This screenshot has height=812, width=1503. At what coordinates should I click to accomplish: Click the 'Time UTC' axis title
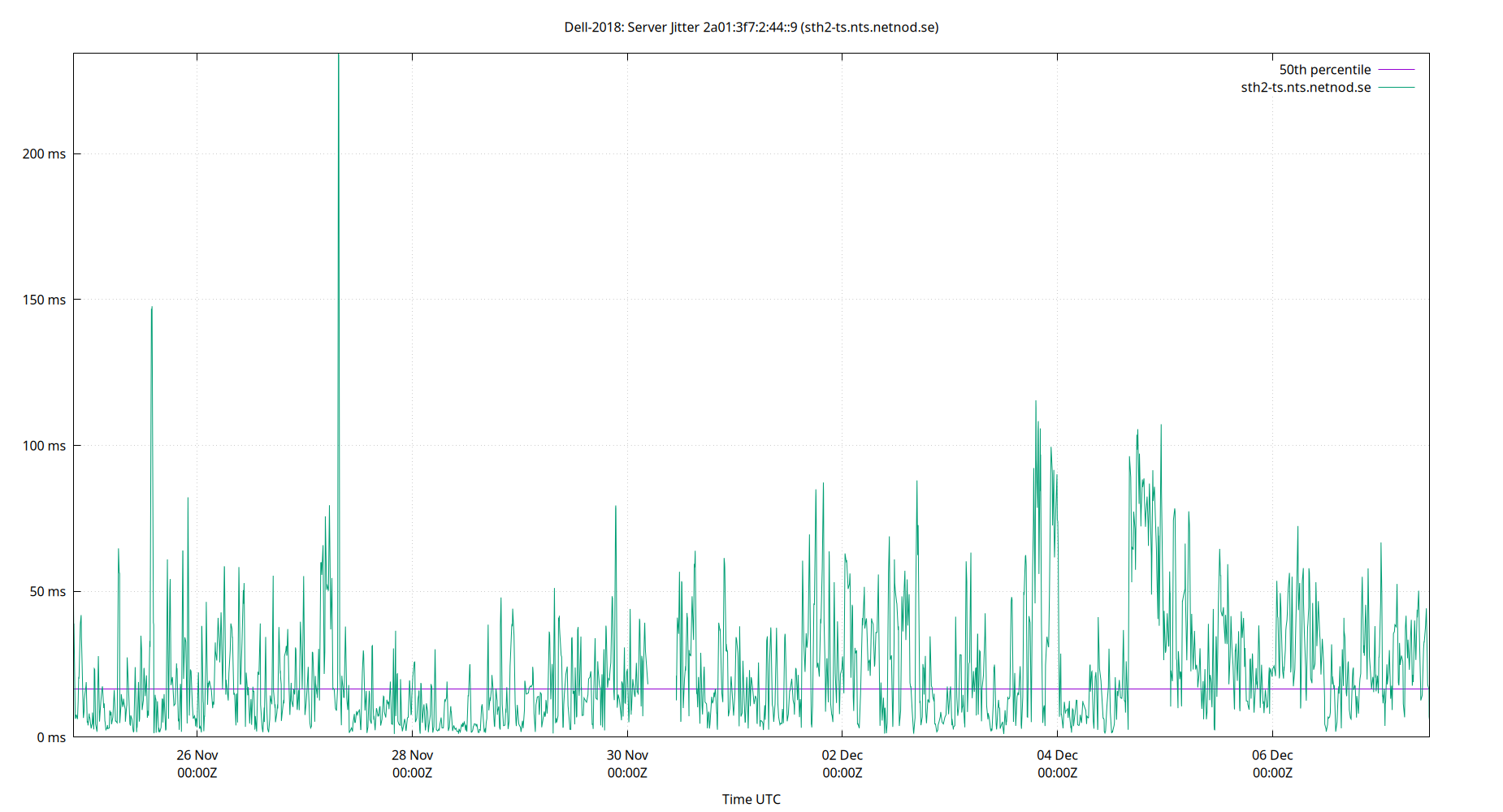[x=751, y=799]
